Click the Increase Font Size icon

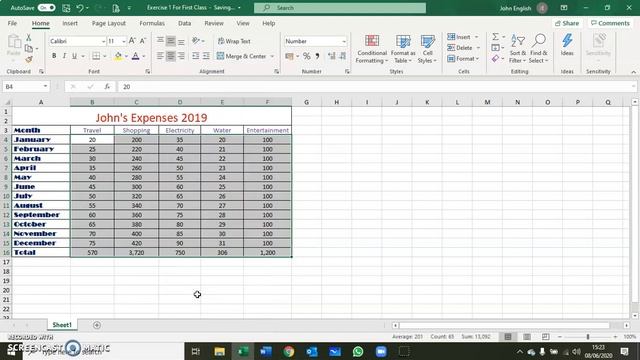[x=132, y=41]
